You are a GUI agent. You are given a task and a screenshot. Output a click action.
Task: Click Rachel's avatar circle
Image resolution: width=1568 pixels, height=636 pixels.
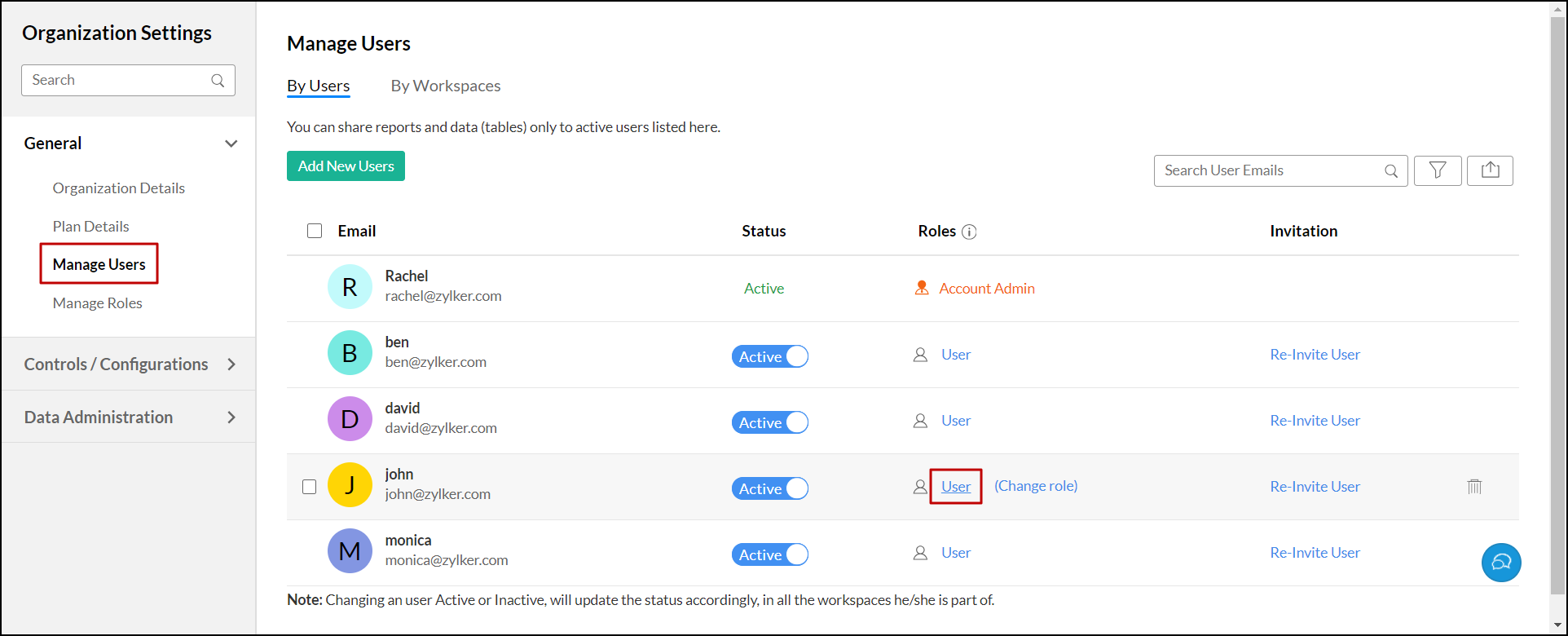(x=350, y=287)
